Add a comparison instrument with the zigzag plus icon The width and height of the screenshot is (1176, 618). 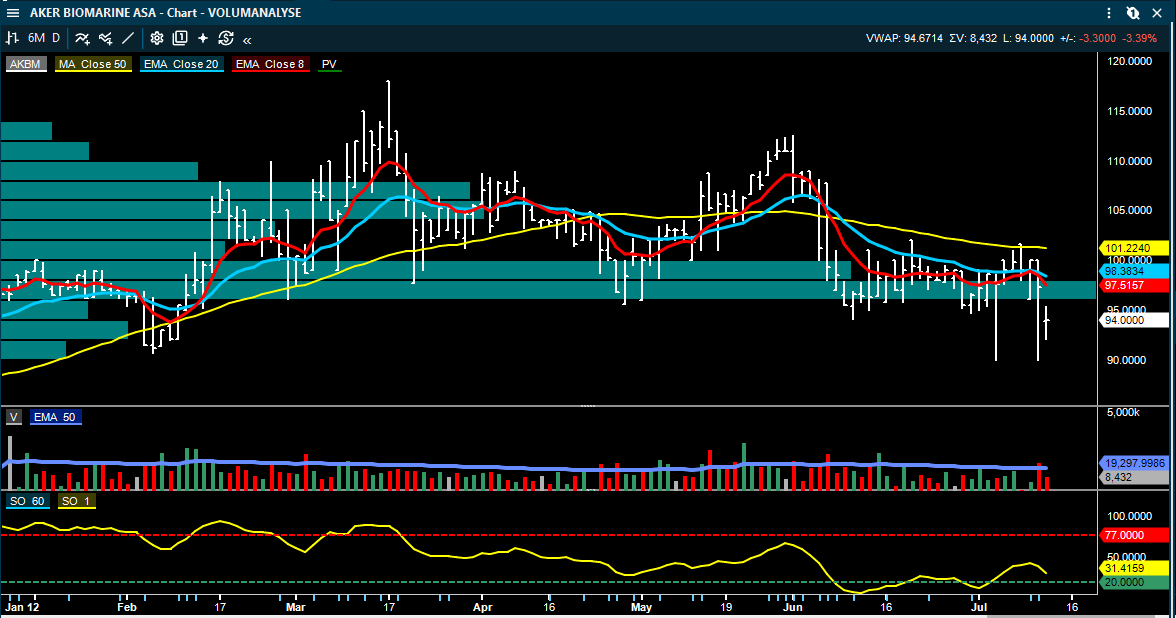(x=106, y=38)
